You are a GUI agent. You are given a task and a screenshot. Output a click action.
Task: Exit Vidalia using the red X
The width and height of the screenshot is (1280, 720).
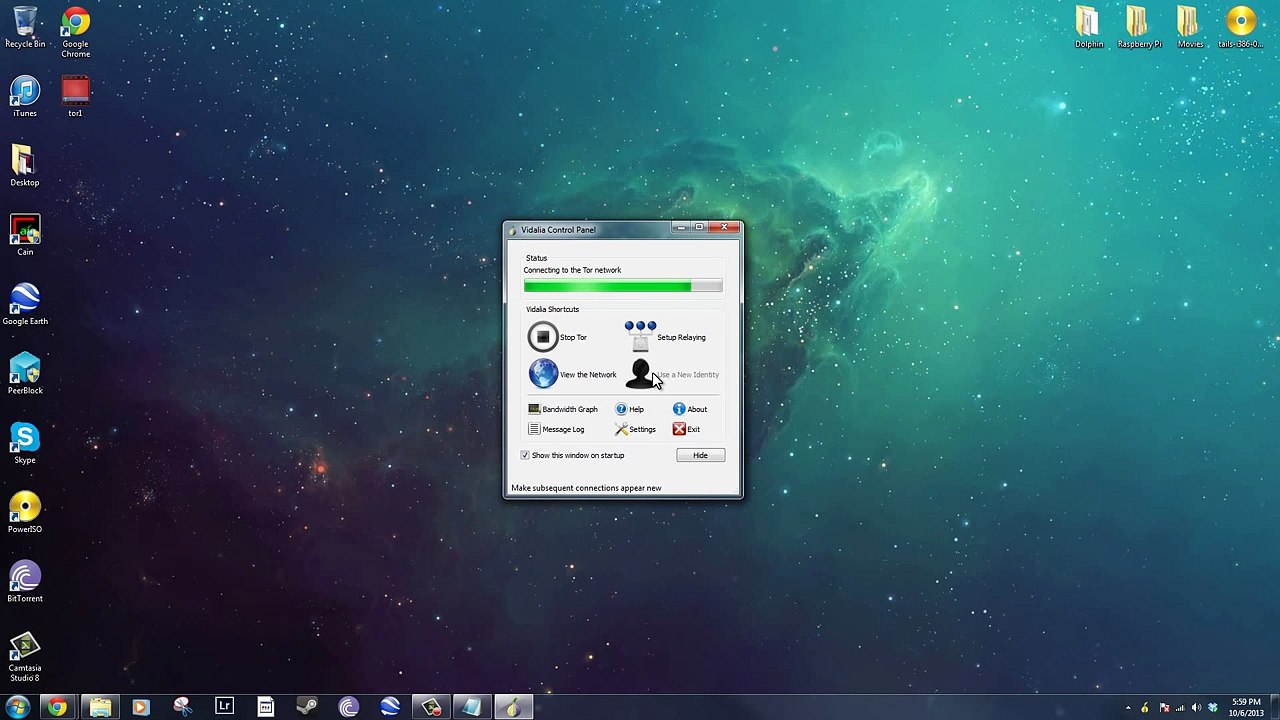tap(680, 429)
